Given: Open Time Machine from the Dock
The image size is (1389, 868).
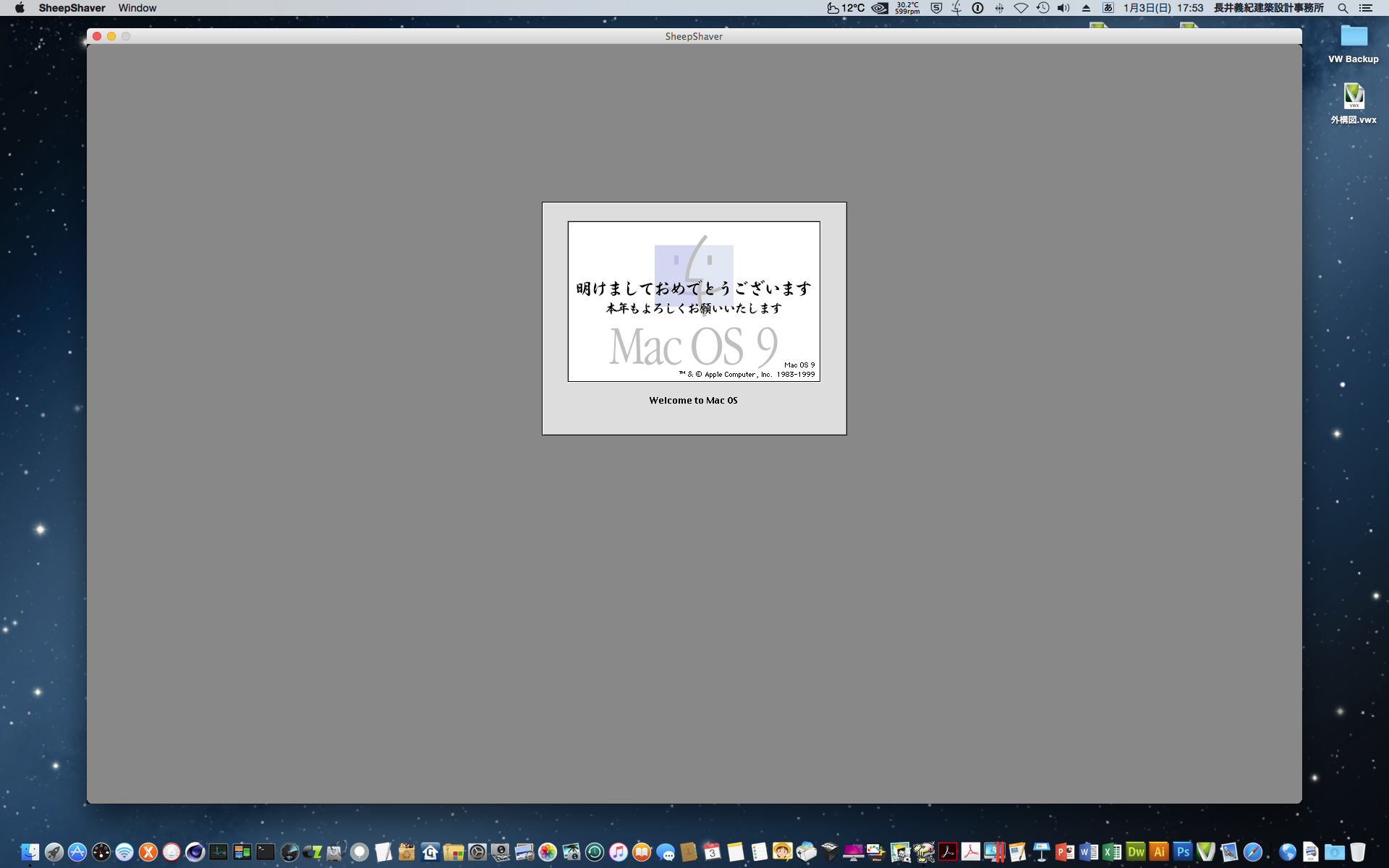Looking at the screenshot, I should pyautogui.click(x=595, y=852).
